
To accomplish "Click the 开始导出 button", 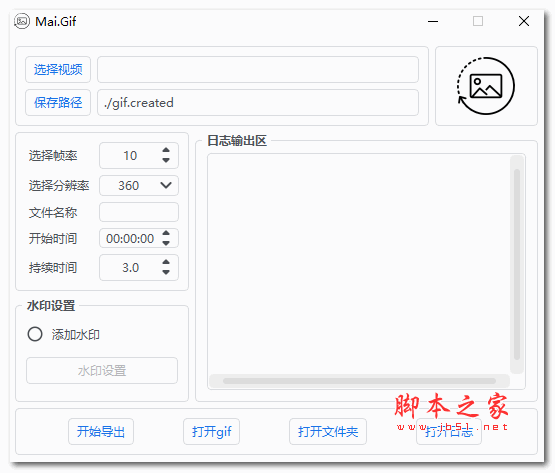I will (101, 432).
